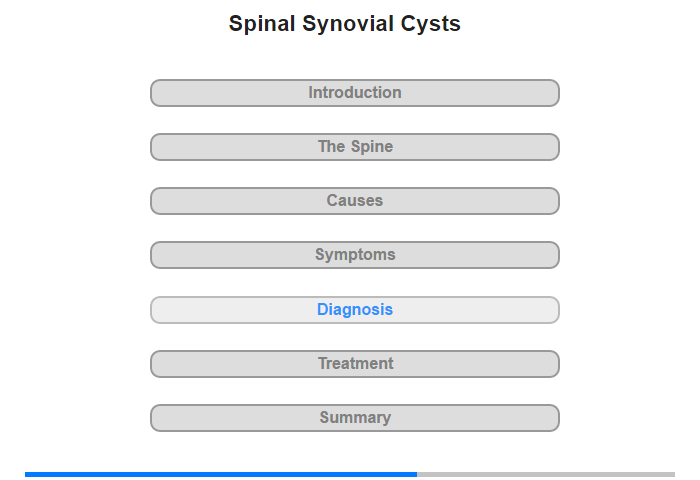View the Causes section

pyautogui.click(x=355, y=201)
